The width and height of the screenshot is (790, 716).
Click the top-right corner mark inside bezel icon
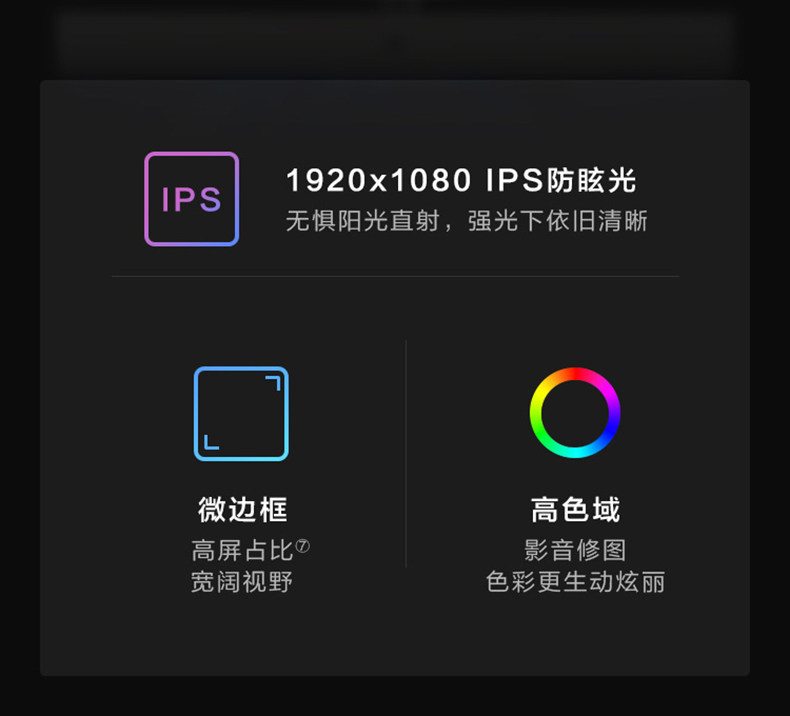(273, 383)
